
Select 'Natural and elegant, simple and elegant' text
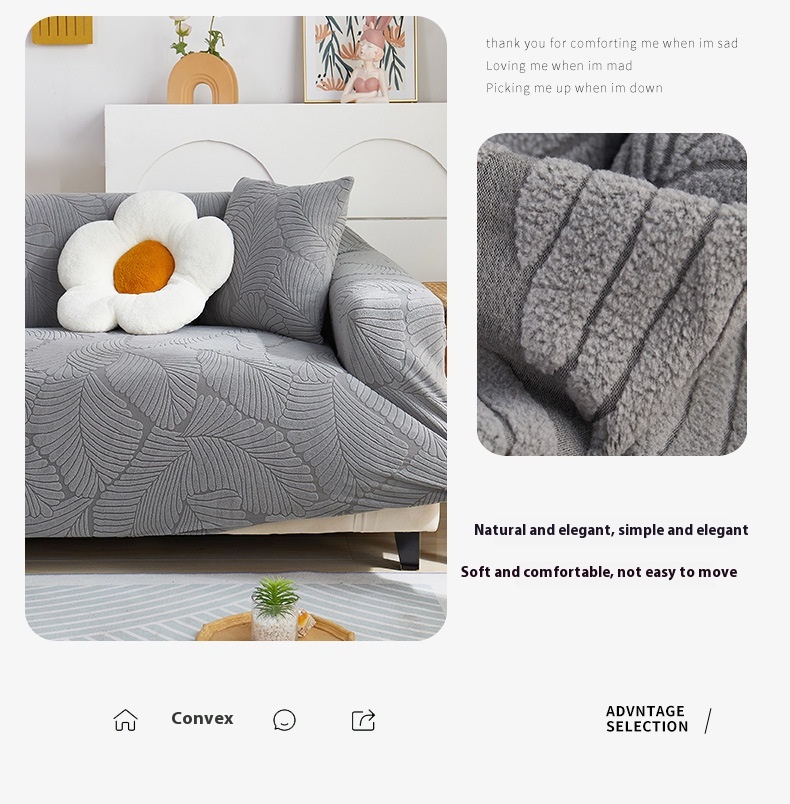coord(611,530)
